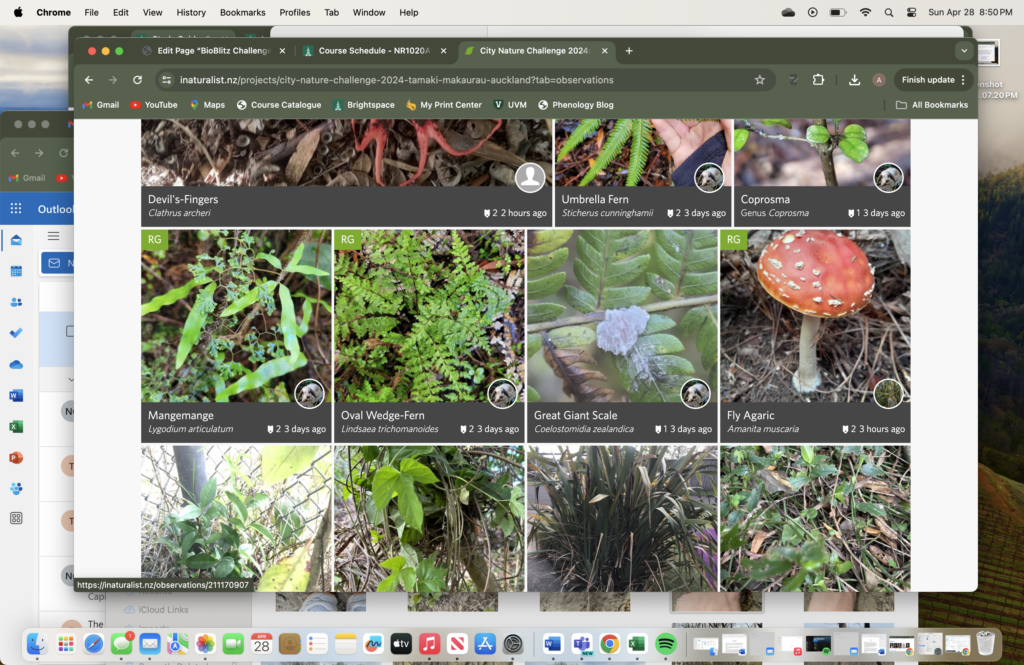The image size is (1024, 665).
Task: Open the OneDrive icon in Outlook sidebar
Action: click(16, 364)
